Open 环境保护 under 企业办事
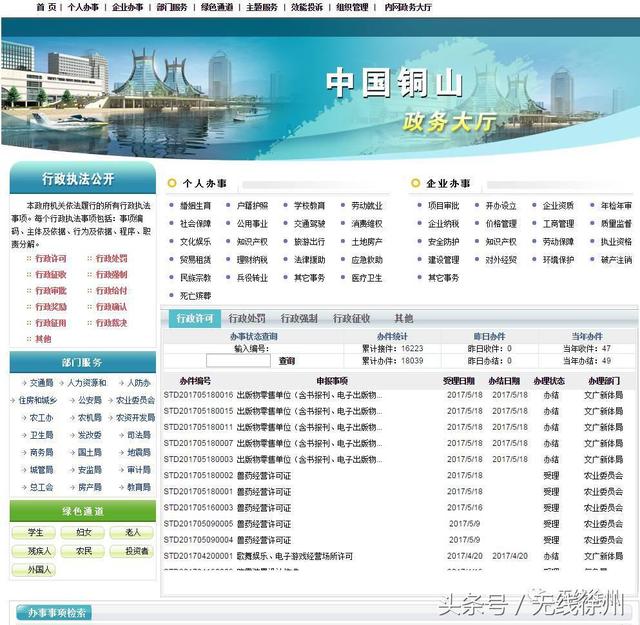The image size is (640, 625). pos(558,260)
